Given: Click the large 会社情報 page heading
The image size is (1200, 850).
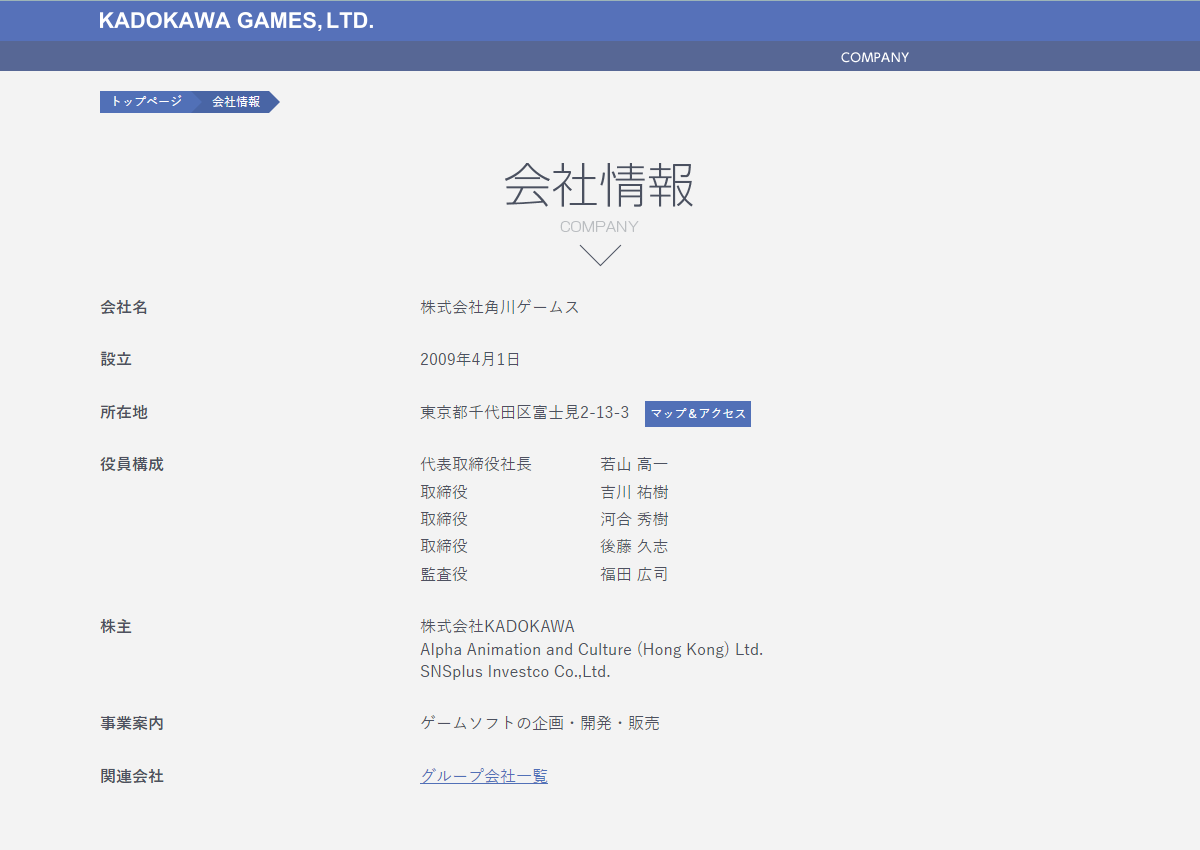Looking at the screenshot, I should [599, 185].
